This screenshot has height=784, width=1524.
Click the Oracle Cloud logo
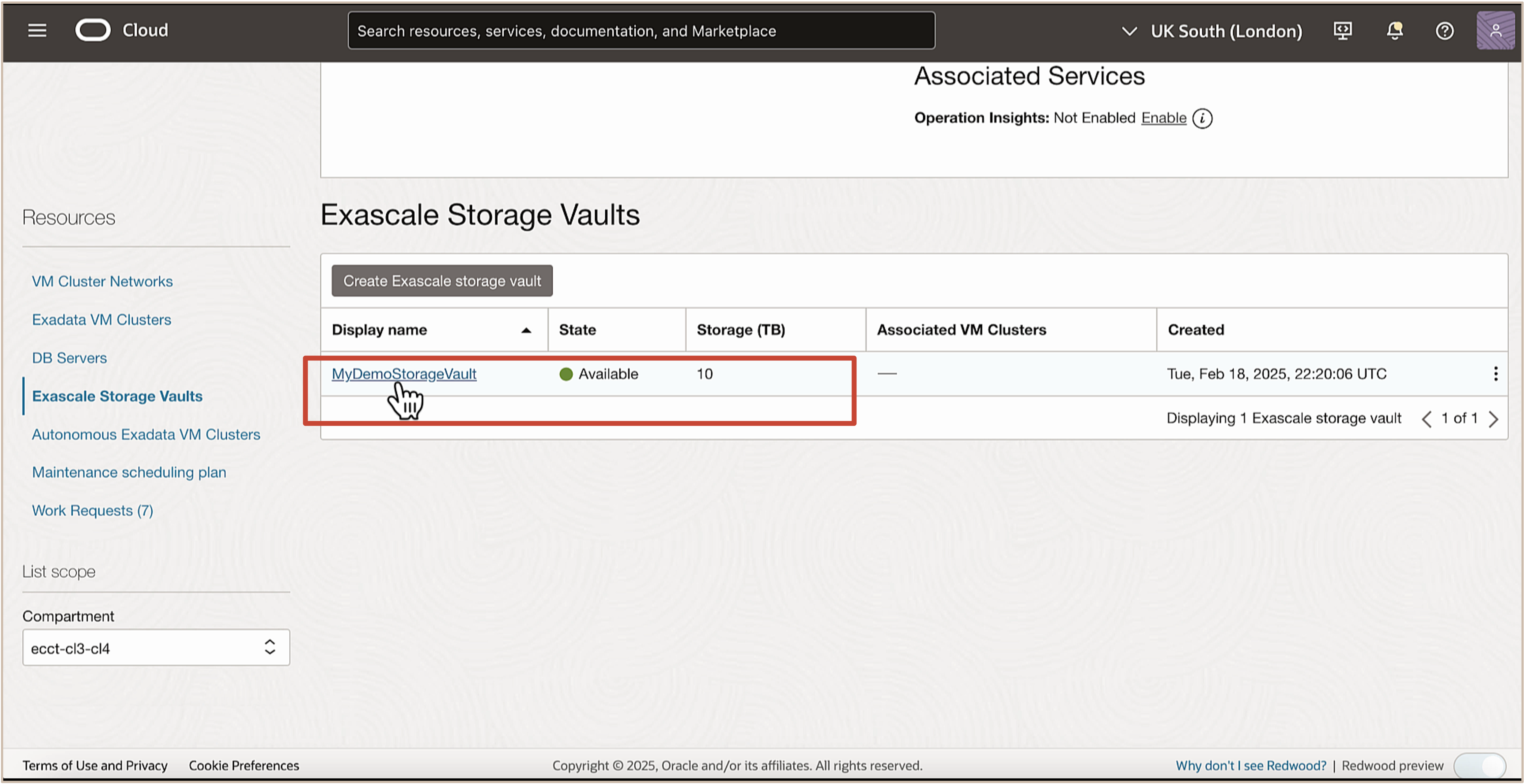point(93,30)
